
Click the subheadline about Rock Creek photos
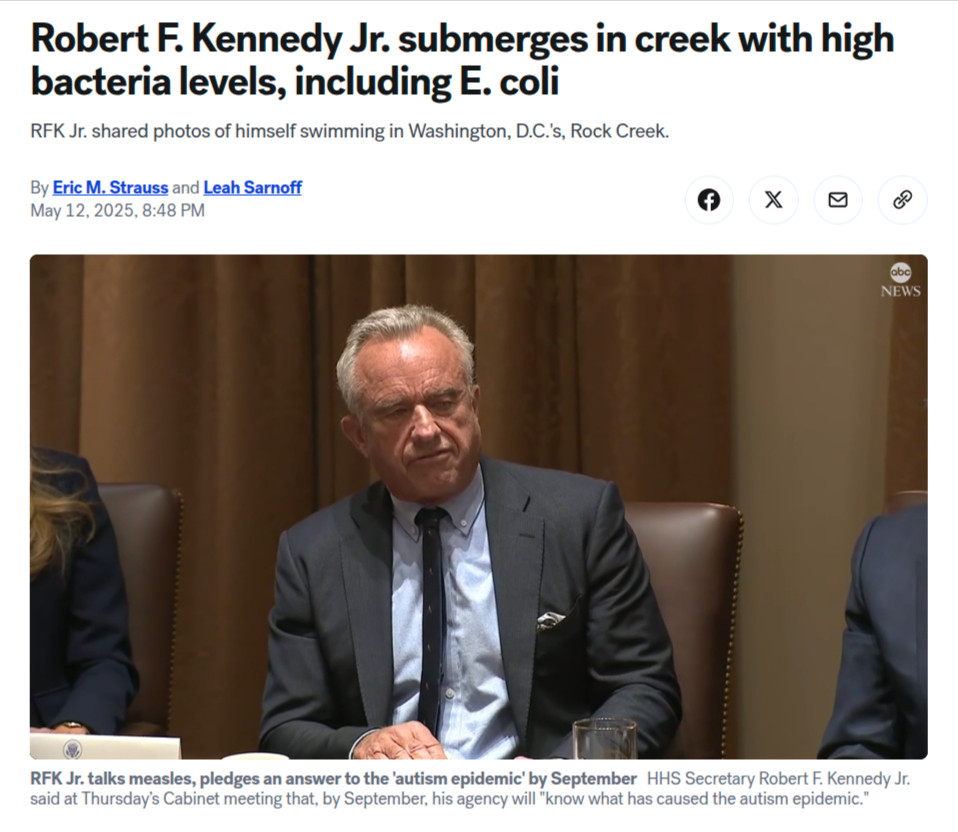point(349,131)
